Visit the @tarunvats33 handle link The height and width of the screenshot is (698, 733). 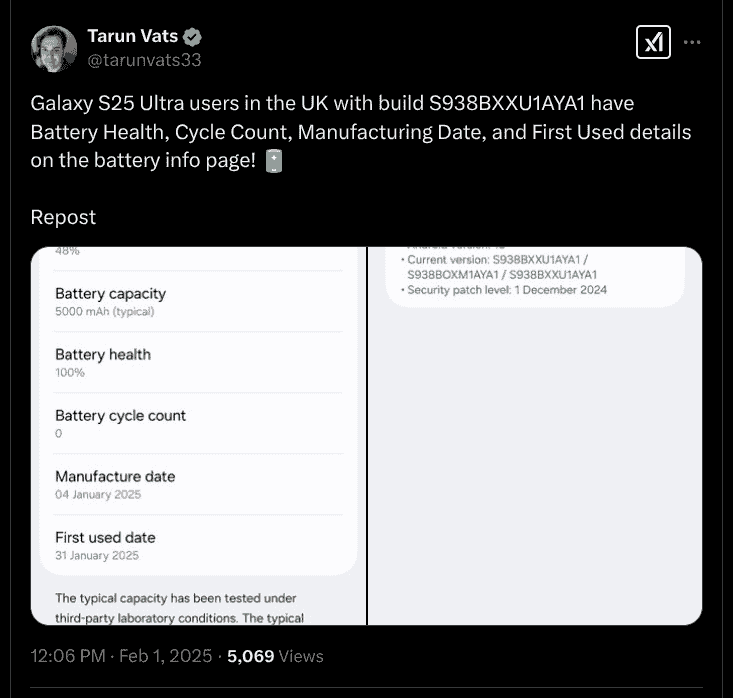[x=144, y=60]
